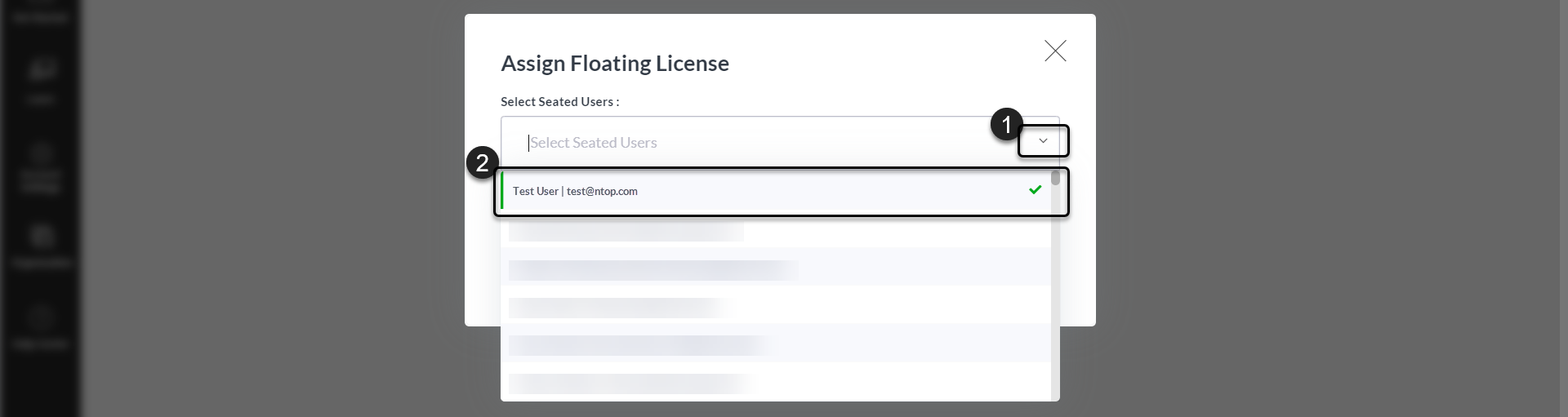Screen dimensions: 1568x417
Task: Click the numbered step 2 badge
Action: click(x=483, y=163)
